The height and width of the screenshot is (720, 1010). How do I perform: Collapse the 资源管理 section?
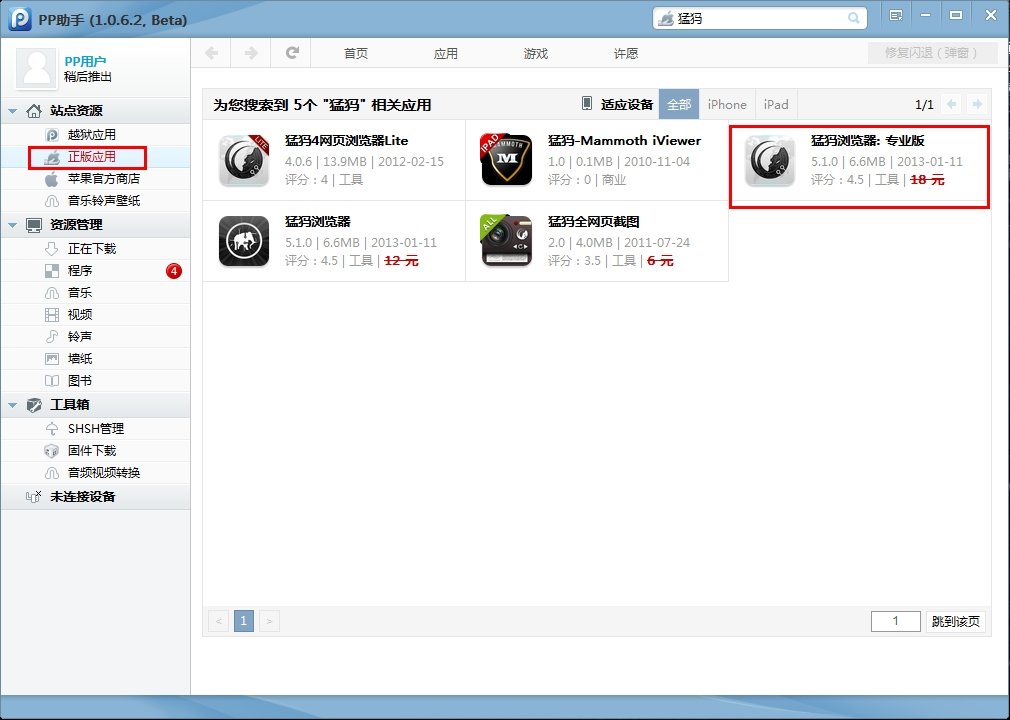tap(12, 225)
